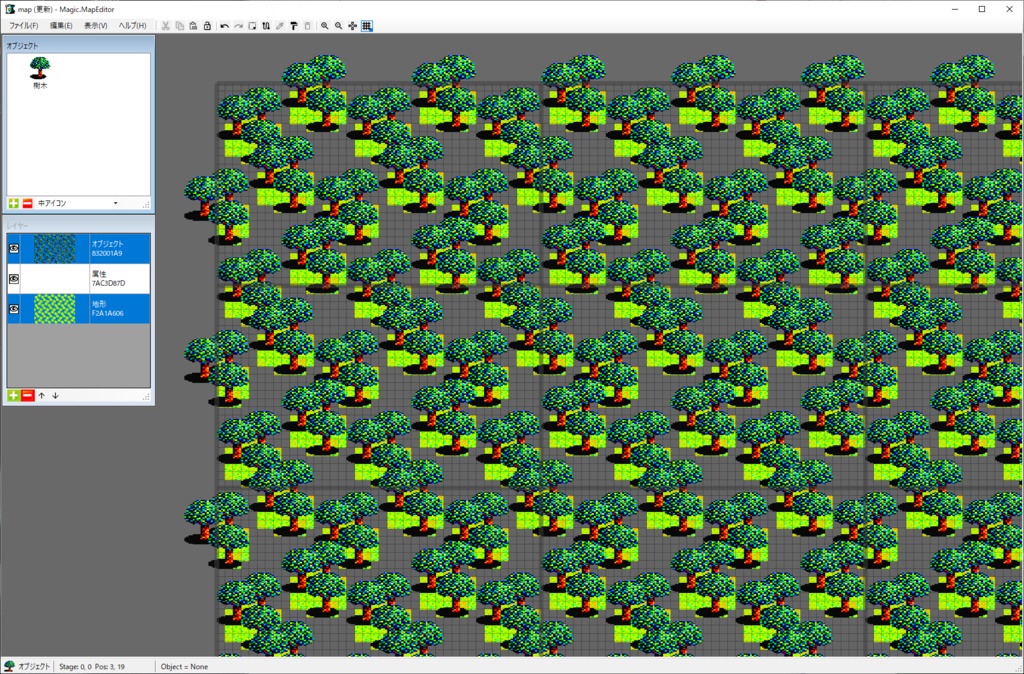Image resolution: width=1024 pixels, height=674 pixels.
Task: Select the paint roller fill tool
Action: point(293,26)
